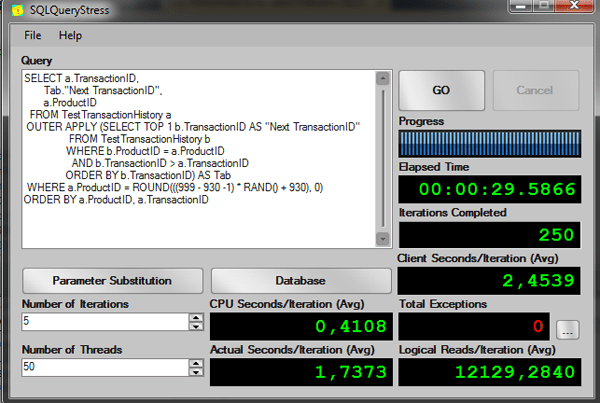
Task: Focus the Number of Threads field
Action: click(x=105, y=367)
